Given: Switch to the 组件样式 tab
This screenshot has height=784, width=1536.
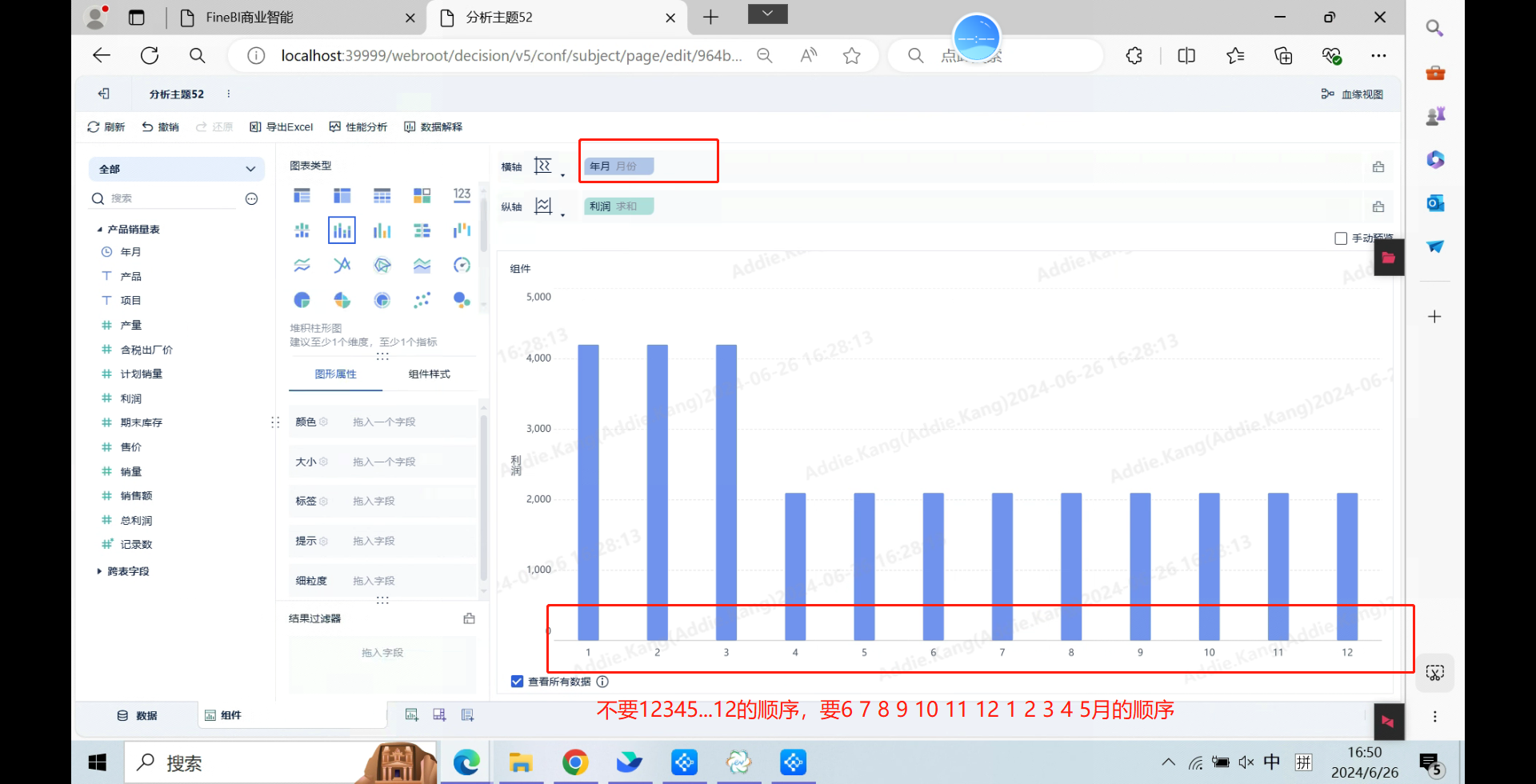Looking at the screenshot, I should pyautogui.click(x=429, y=374).
